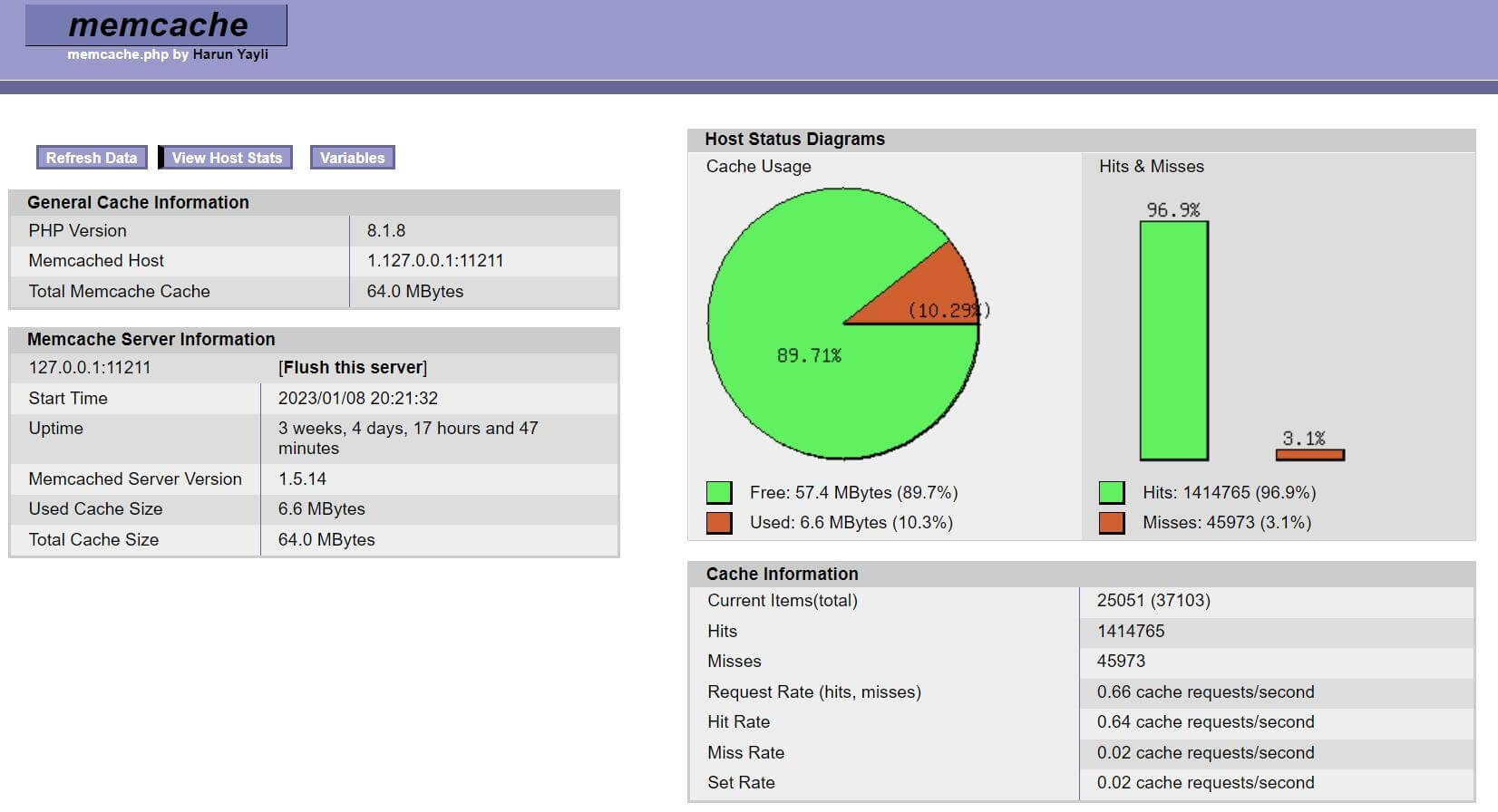Select the green Hits legend swatch
The width and height of the screenshot is (1498, 812).
1112,492
